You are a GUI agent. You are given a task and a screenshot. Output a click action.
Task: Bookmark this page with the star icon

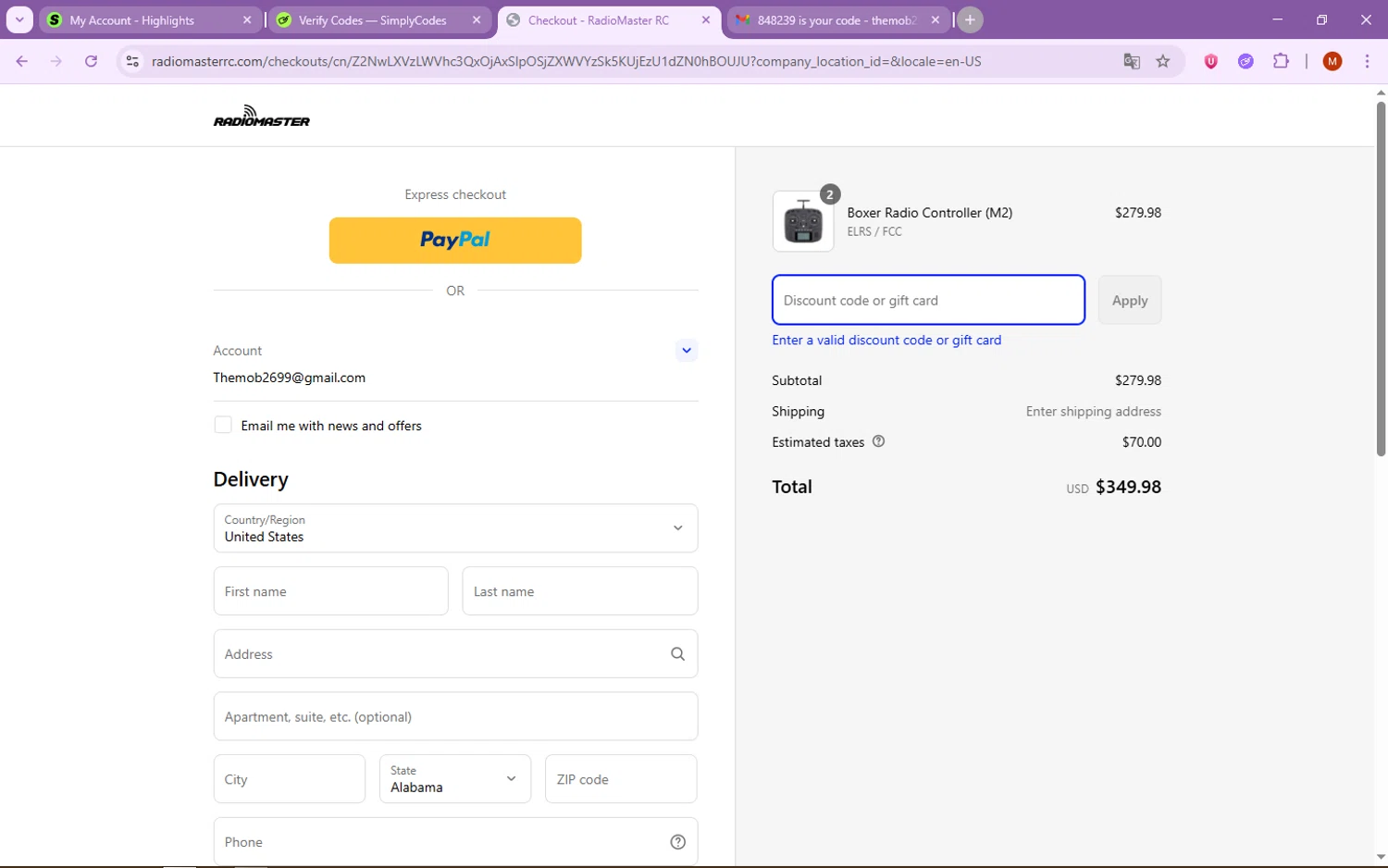(x=1163, y=61)
